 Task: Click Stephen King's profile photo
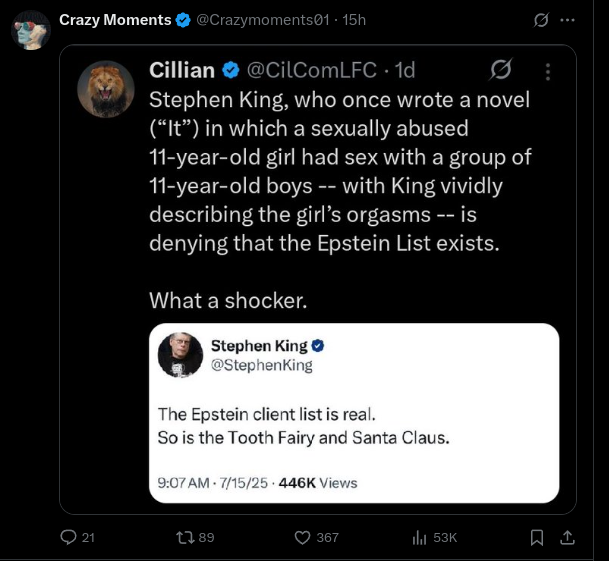pyautogui.click(x=181, y=354)
